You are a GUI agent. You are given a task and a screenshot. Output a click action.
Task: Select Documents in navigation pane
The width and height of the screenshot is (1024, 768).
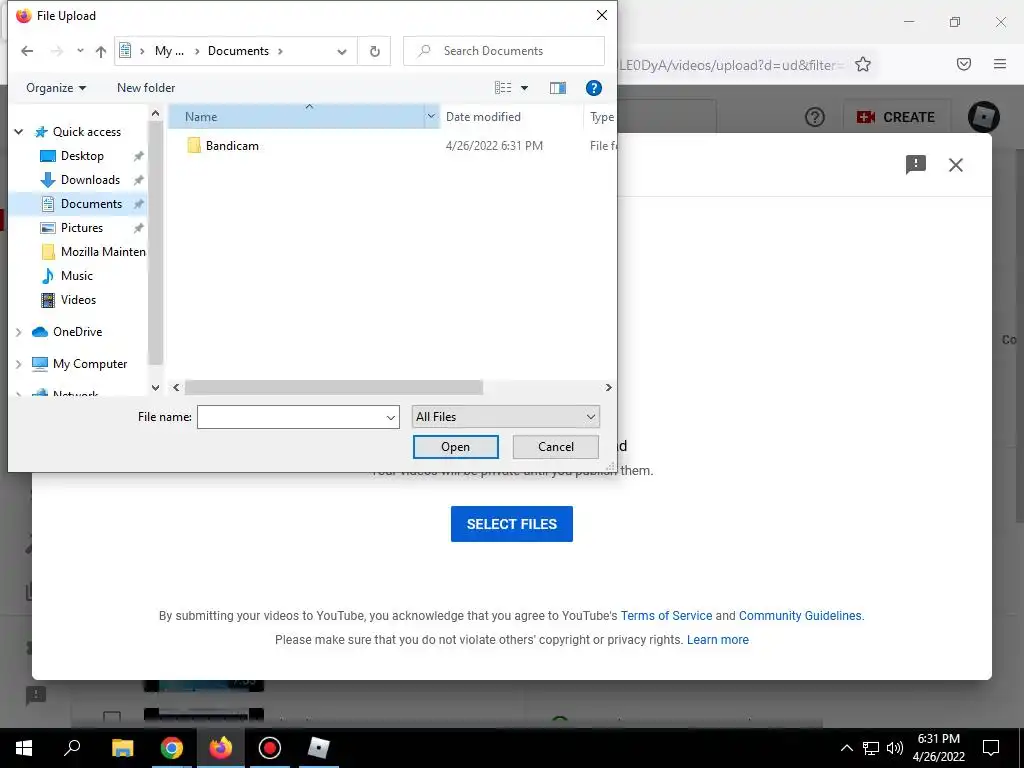point(91,204)
